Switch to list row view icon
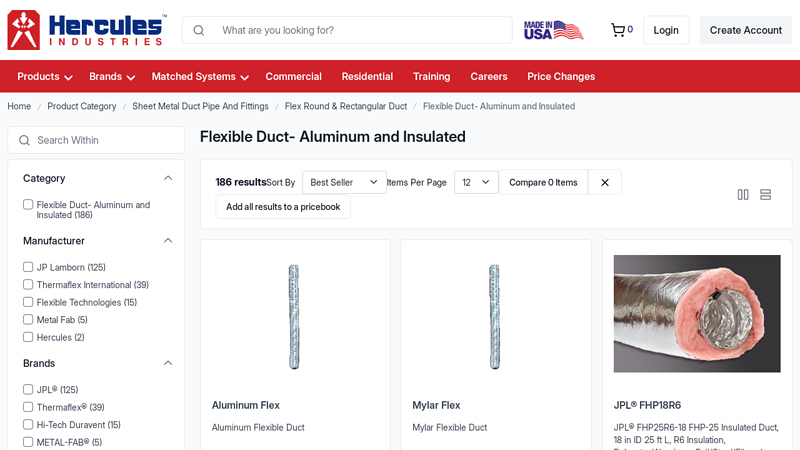Image resolution: width=800 pixels, height=450 pixels. 765,194
